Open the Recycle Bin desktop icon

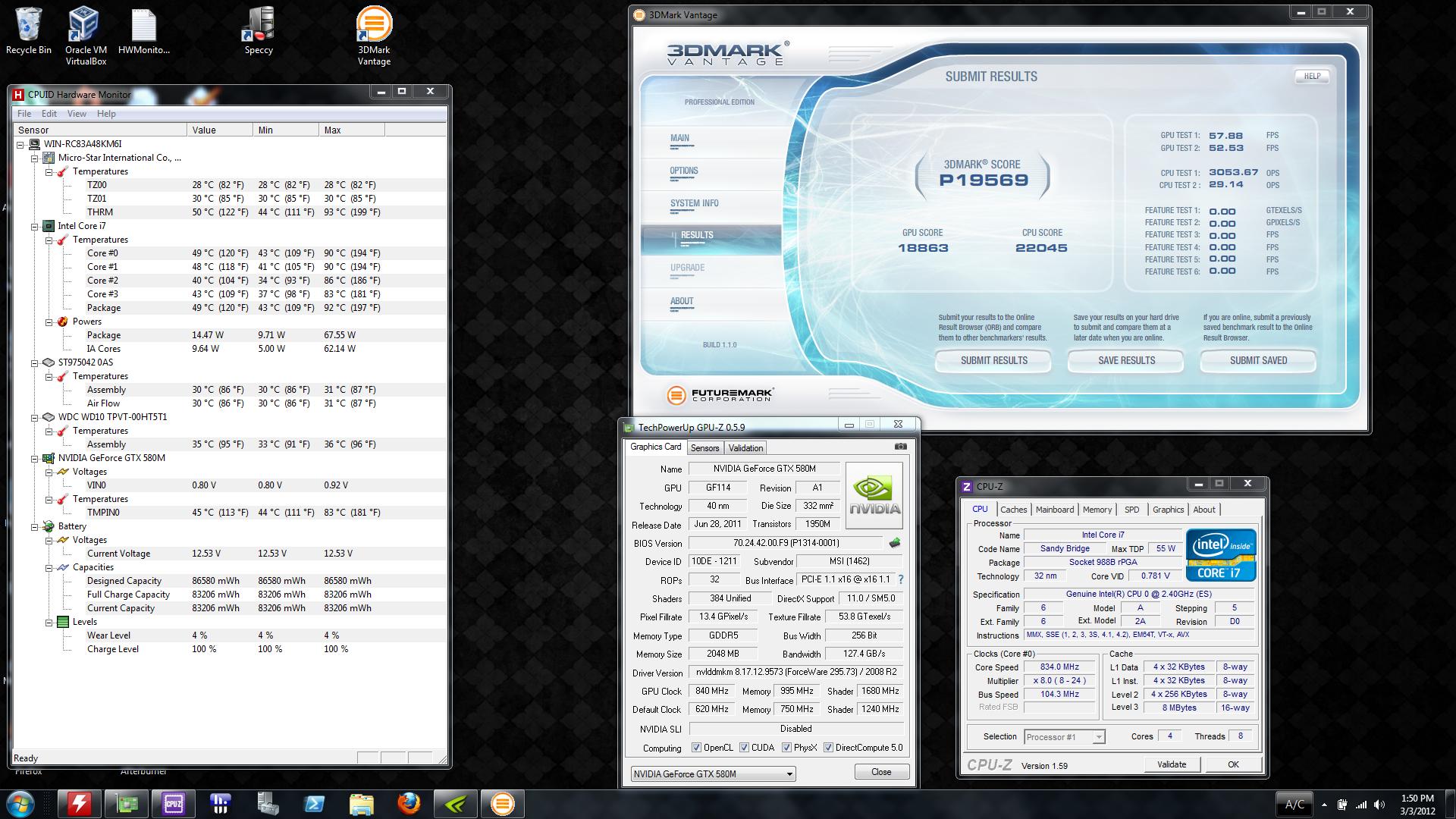(29, 30)
